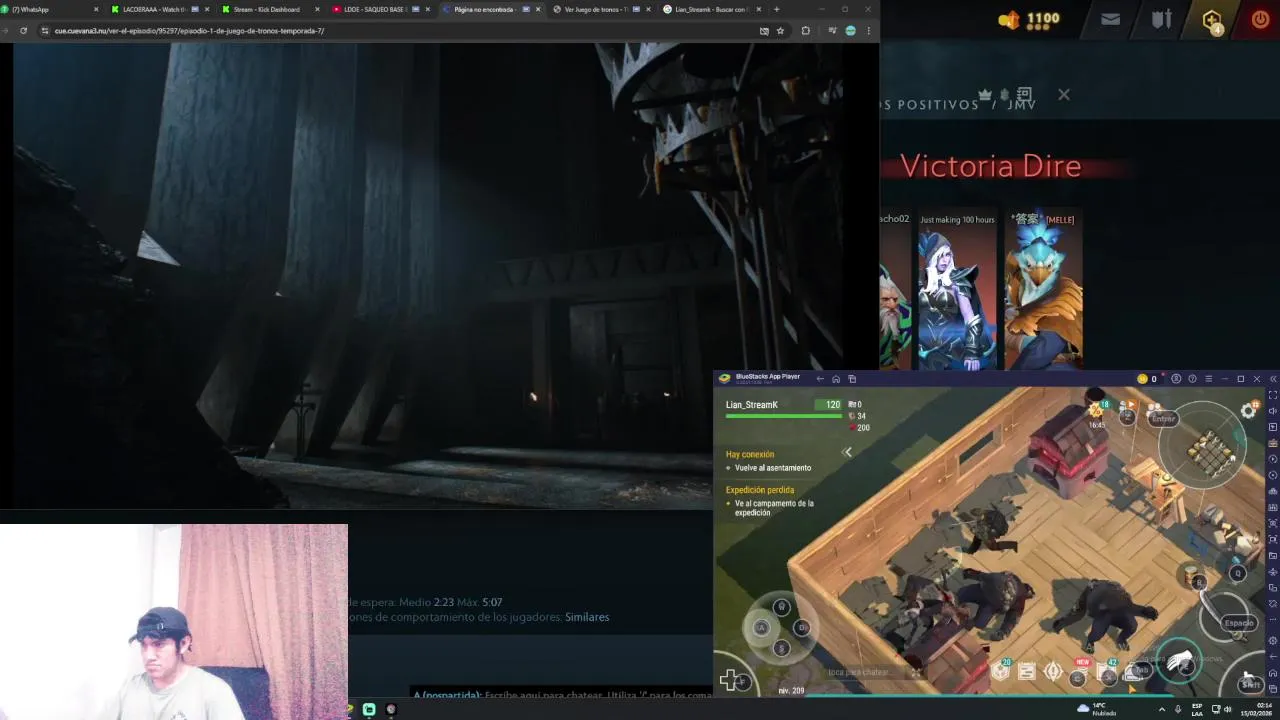Open the browser extensions puzzle icon
The width and height of the screenshot is (1280, 720).
pos(805,31)
